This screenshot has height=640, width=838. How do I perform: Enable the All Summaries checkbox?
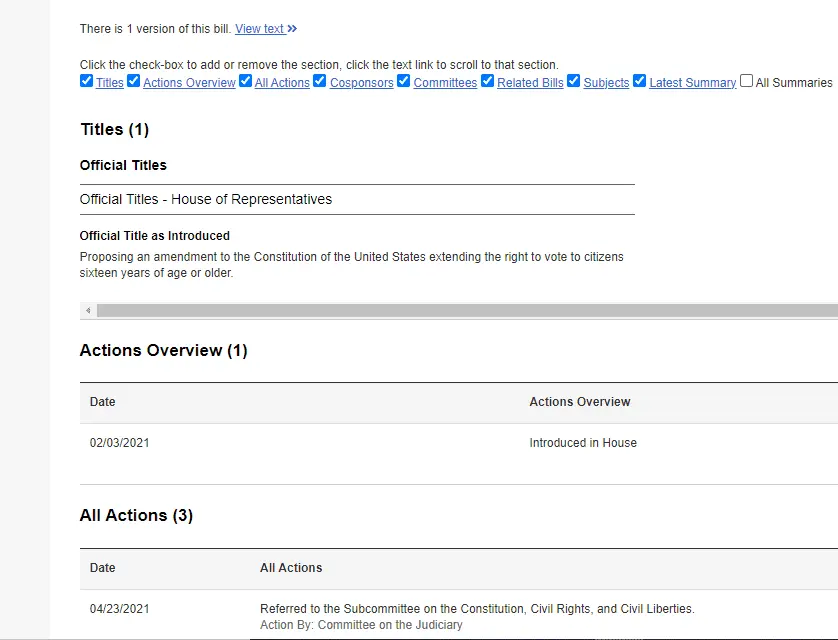pos(746,81)
